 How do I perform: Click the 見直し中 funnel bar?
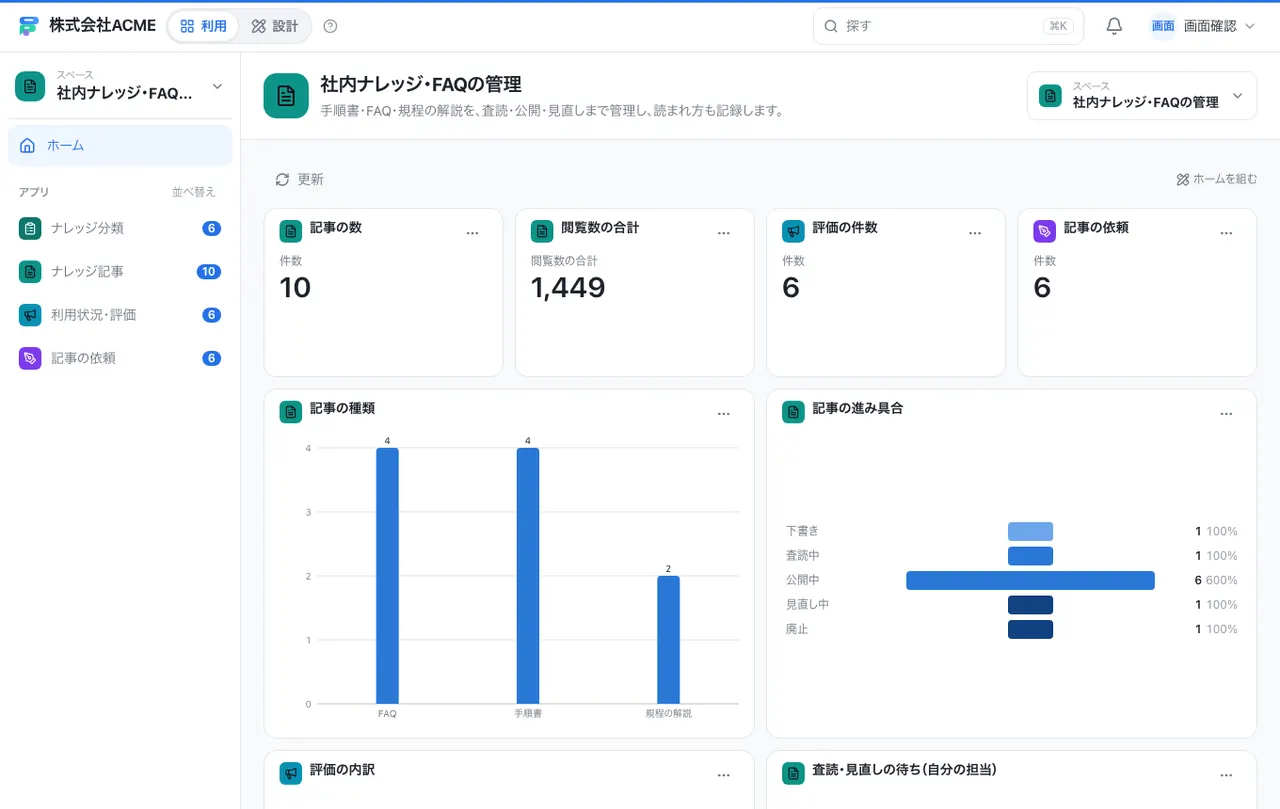[1030, 605]
